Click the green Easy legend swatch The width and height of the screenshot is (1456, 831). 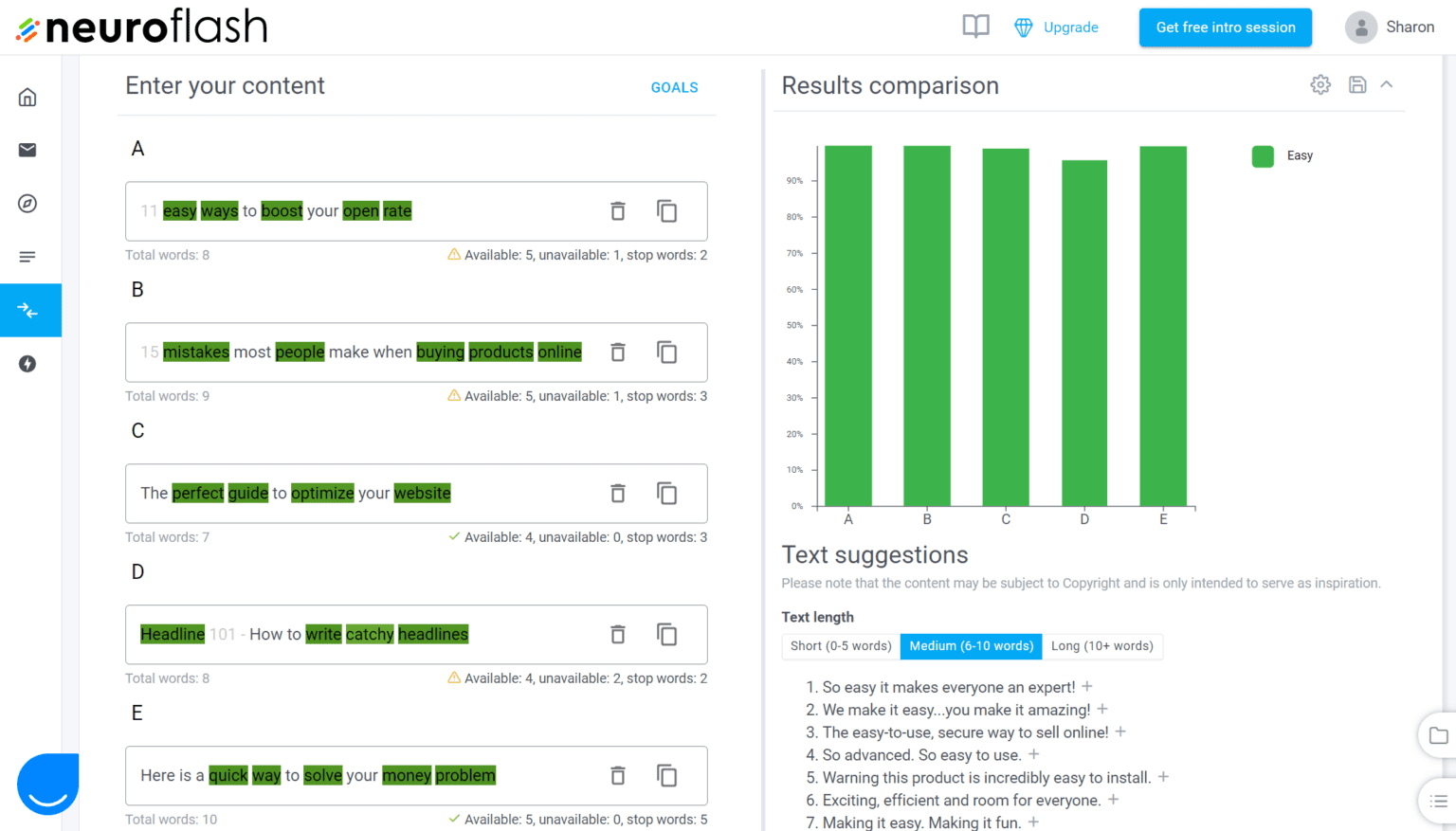pos(1263,156)
